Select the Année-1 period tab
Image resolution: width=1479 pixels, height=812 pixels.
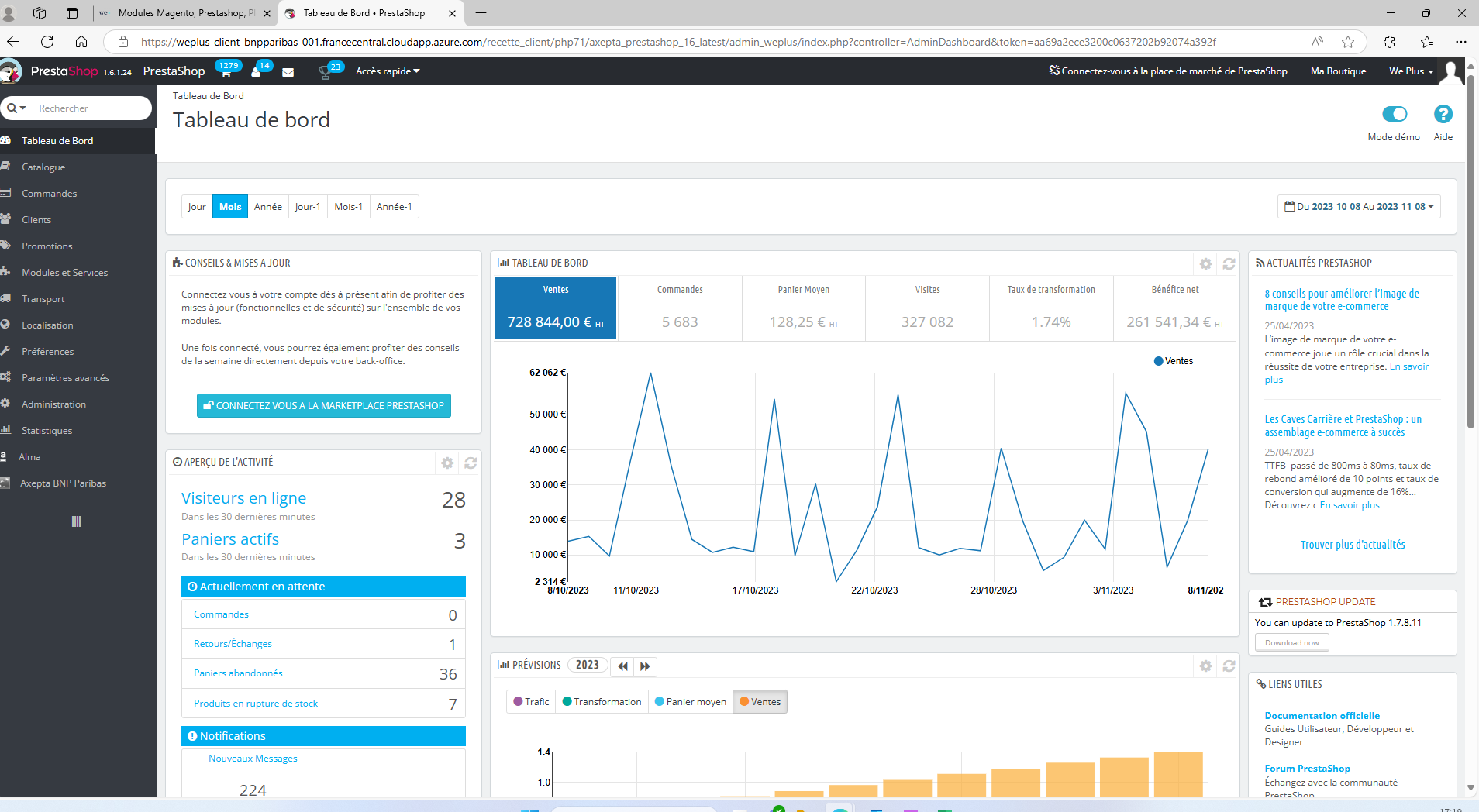pos(395,207)
